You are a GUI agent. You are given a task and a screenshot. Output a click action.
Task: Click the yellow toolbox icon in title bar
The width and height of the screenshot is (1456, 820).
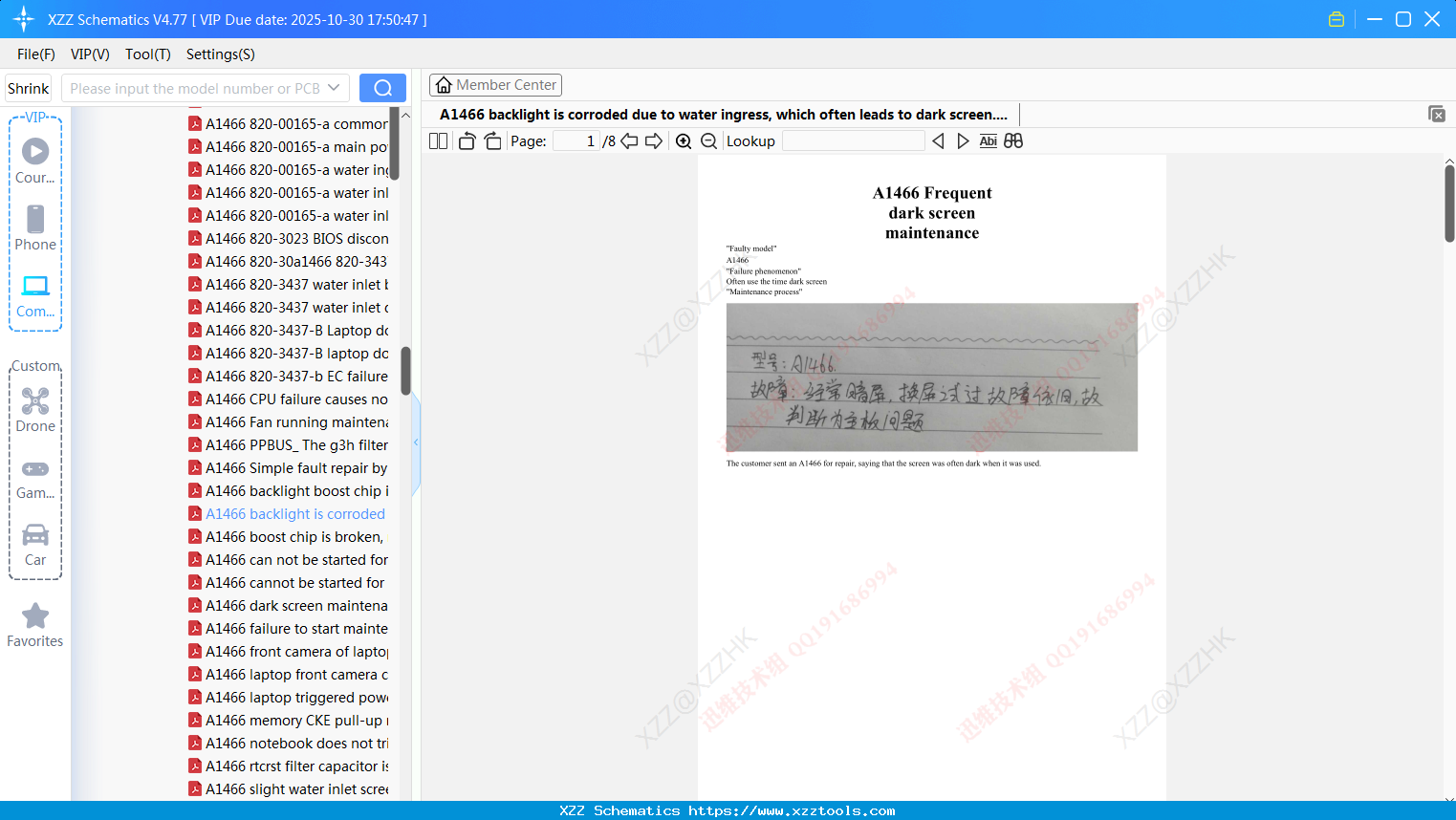pyautogui.click(x=1336, y=19)
